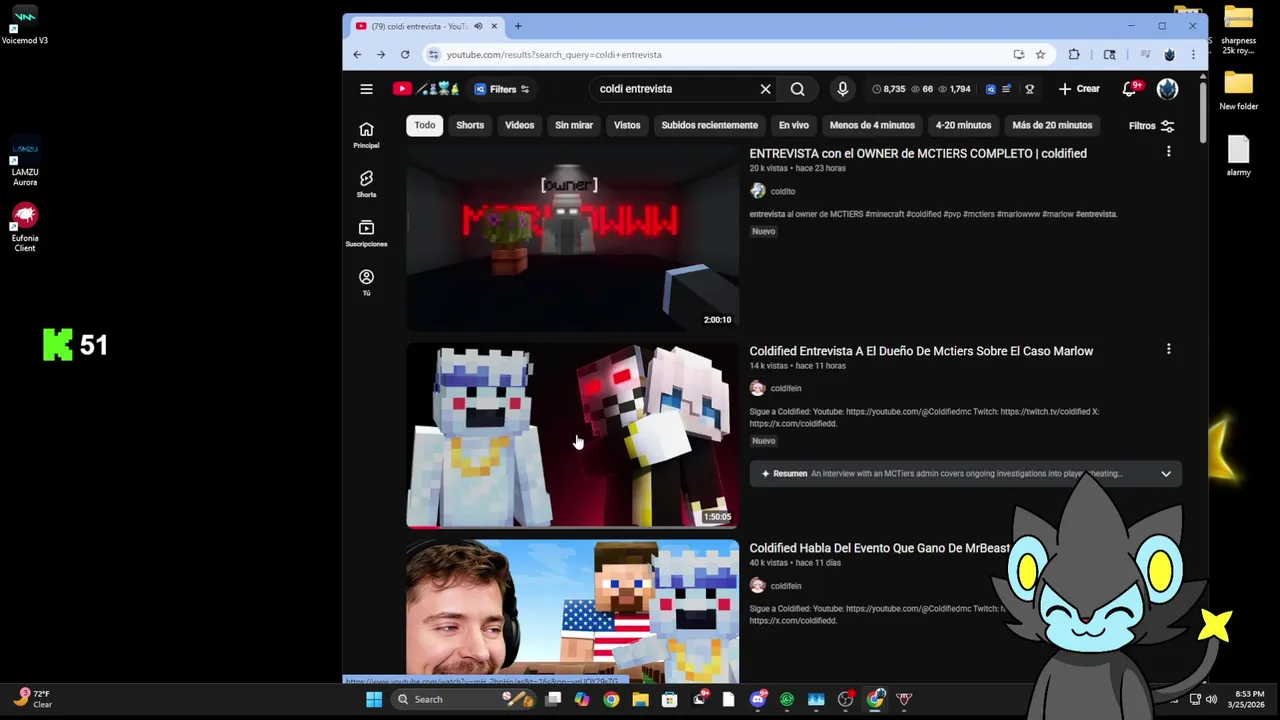
Task: Open the notifications bell
Action: [x=1129, y=89]
